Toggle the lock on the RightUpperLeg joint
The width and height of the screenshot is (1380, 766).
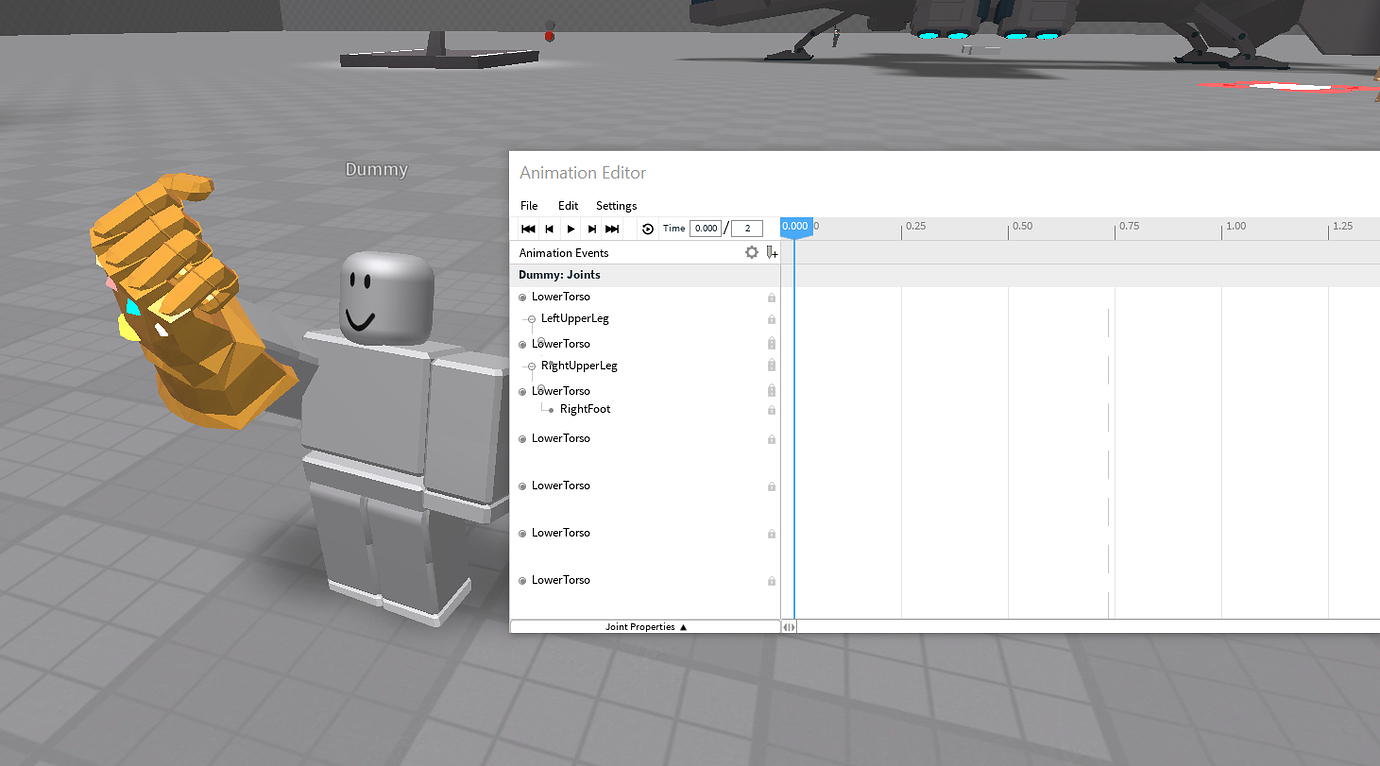click(772, 366)
